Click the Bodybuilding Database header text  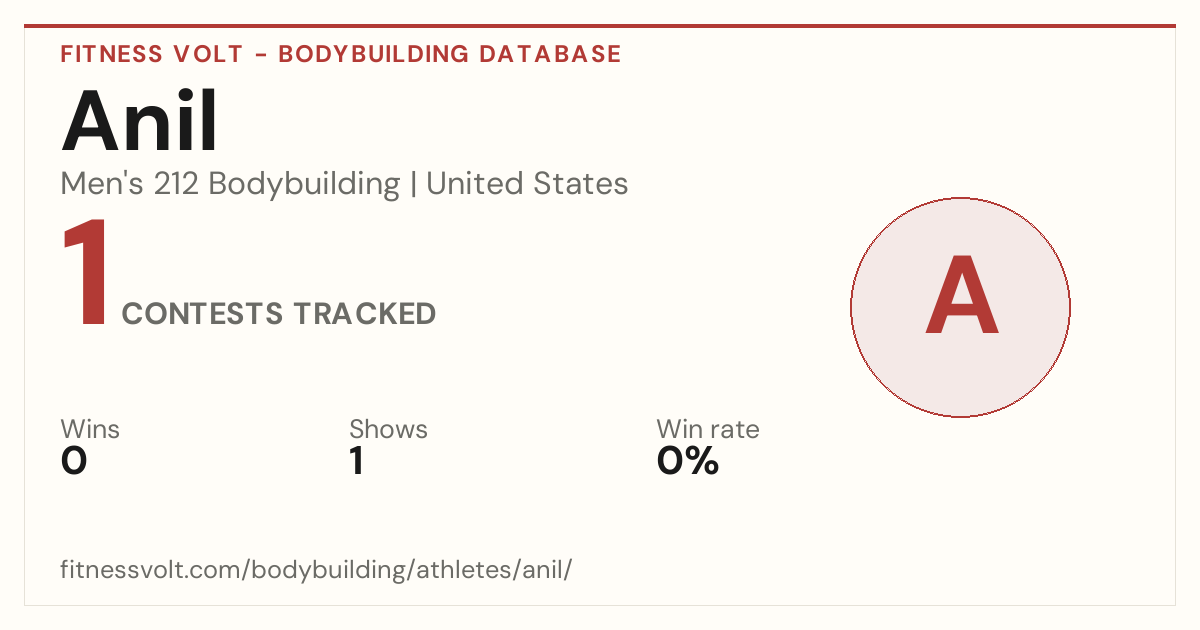coord(450,54)
